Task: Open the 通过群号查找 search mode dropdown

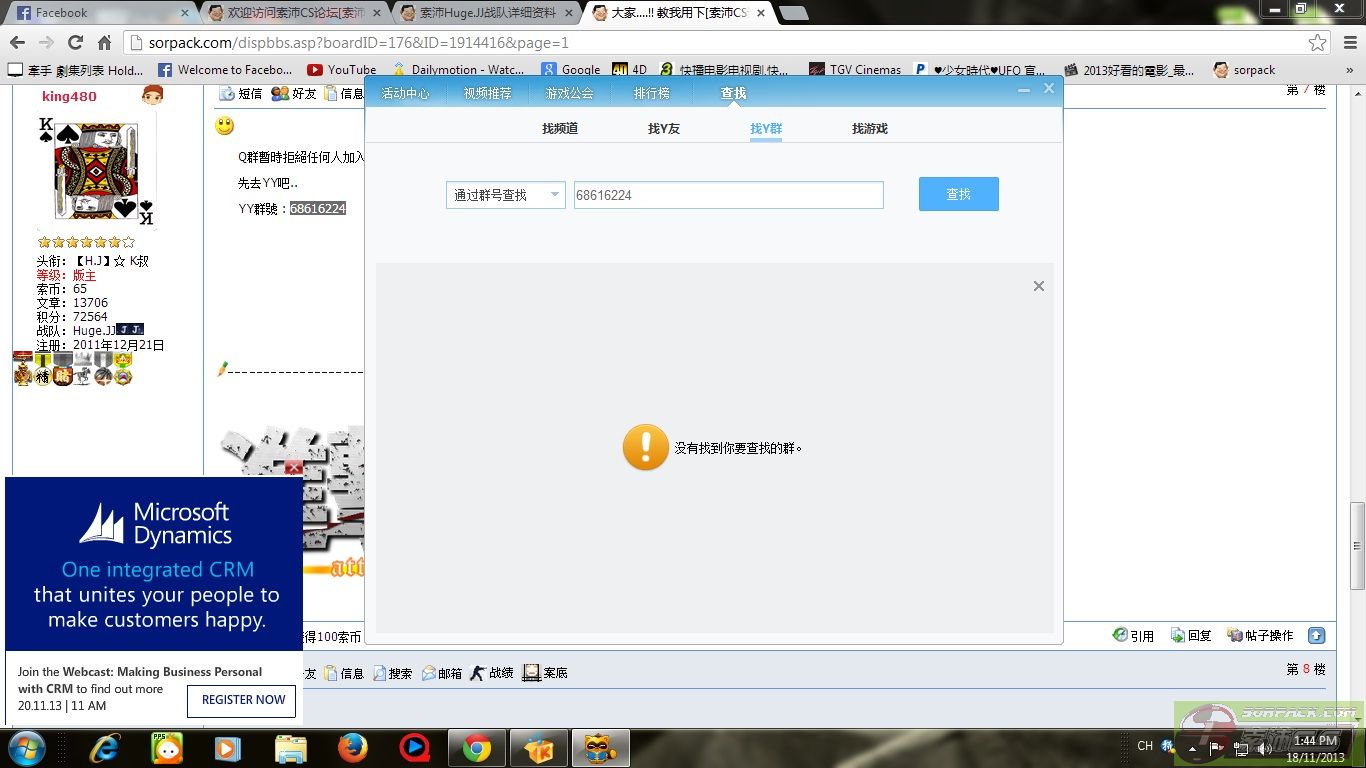Action: [x=505, y=194]
